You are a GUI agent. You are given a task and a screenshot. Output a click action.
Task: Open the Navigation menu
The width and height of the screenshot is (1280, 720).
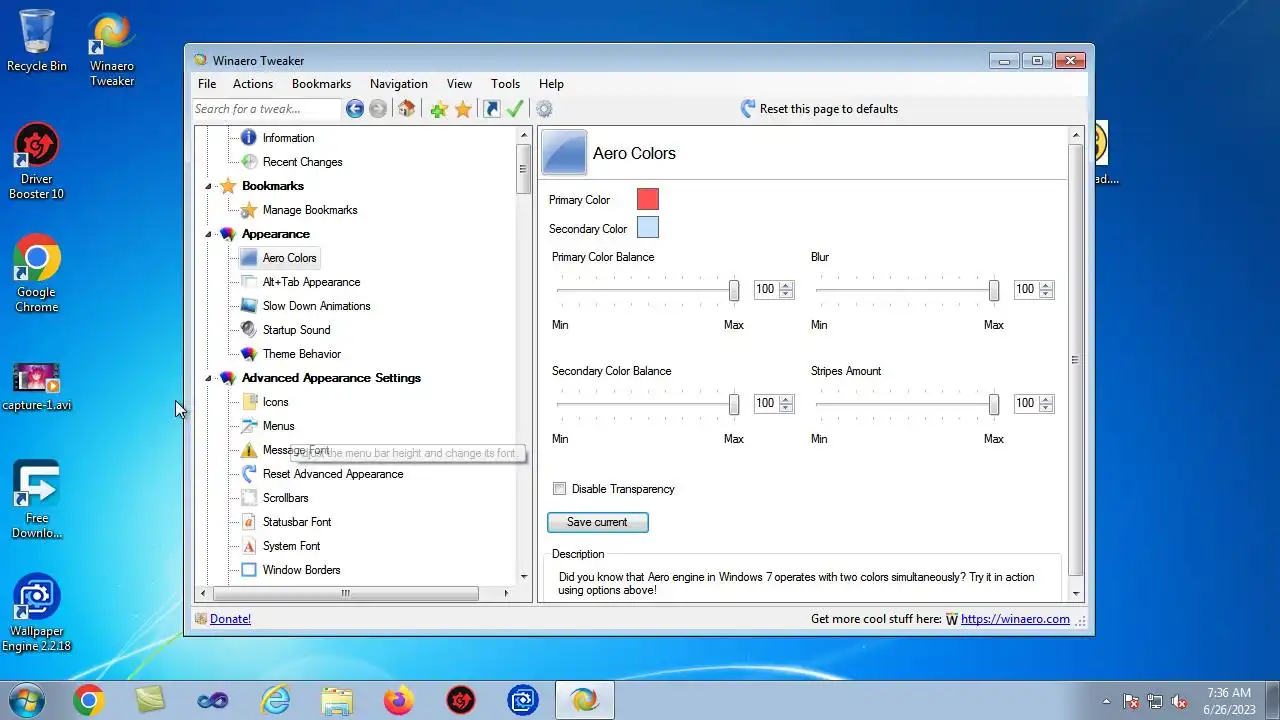pos(399,84)
